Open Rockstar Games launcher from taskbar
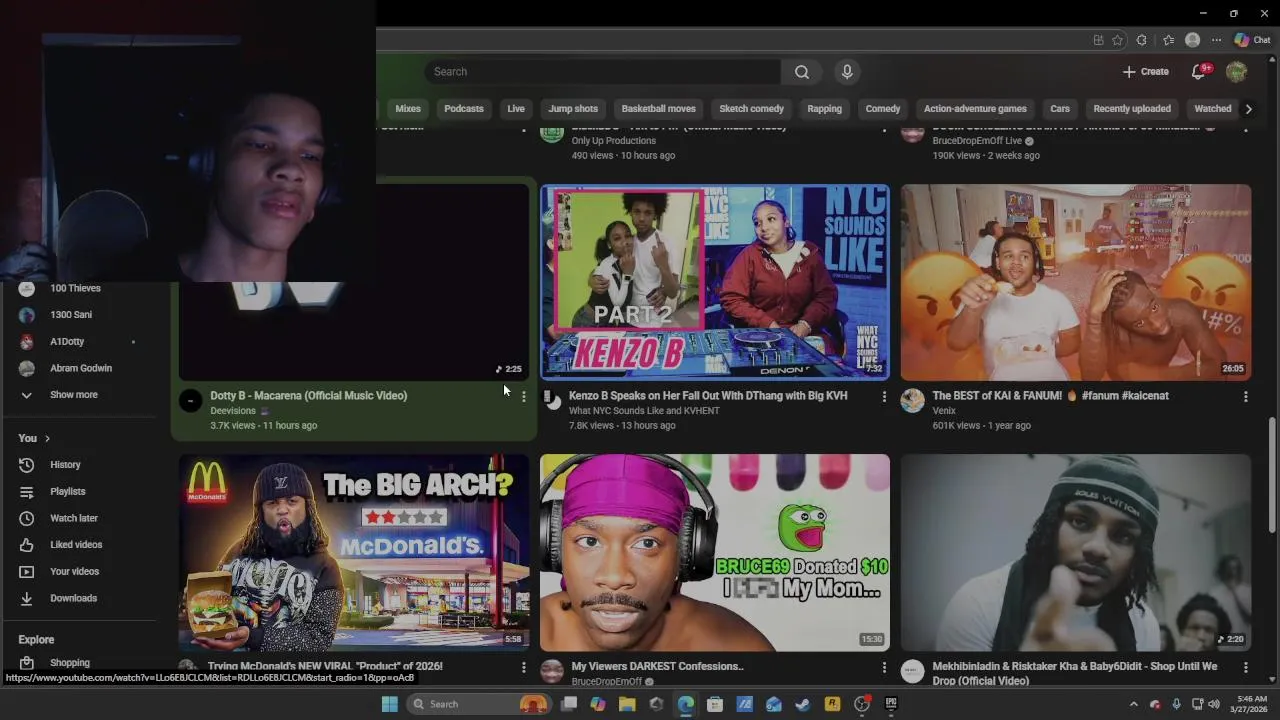The height and width of the screenshot is (720, 1280). pyautogui.click(x=832, y=704)
